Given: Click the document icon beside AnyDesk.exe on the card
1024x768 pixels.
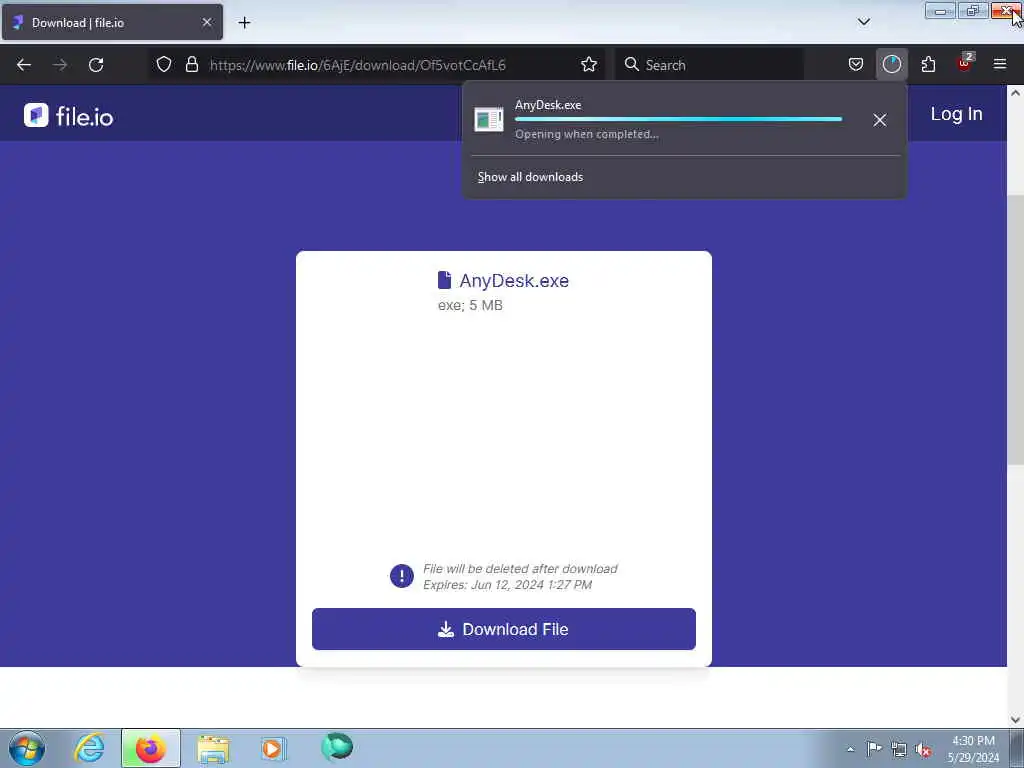Looking at the screenshot, I should click(444, 280).
